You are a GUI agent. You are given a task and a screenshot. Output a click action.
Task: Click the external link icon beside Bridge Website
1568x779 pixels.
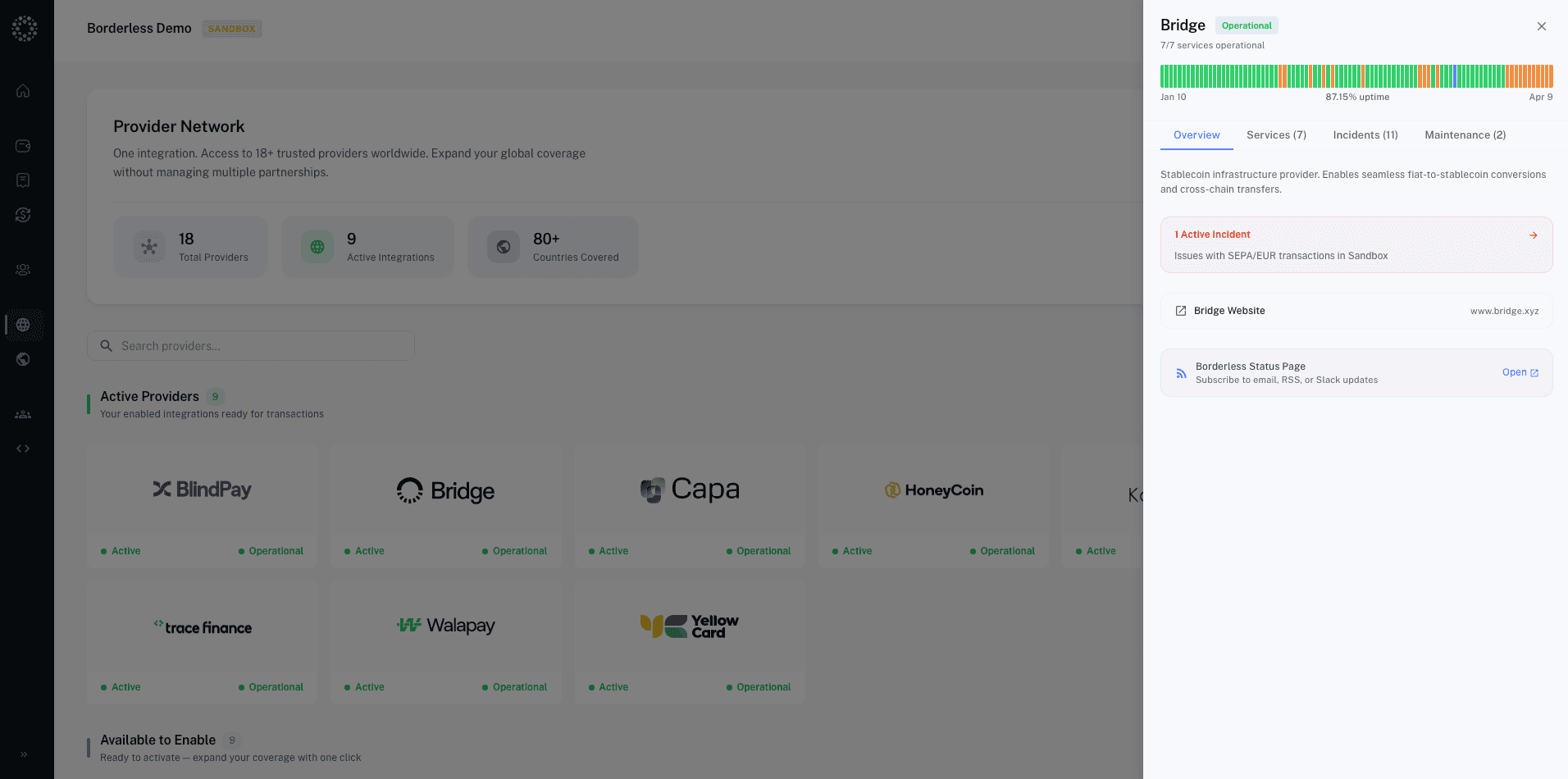(x=1181, y=311)
